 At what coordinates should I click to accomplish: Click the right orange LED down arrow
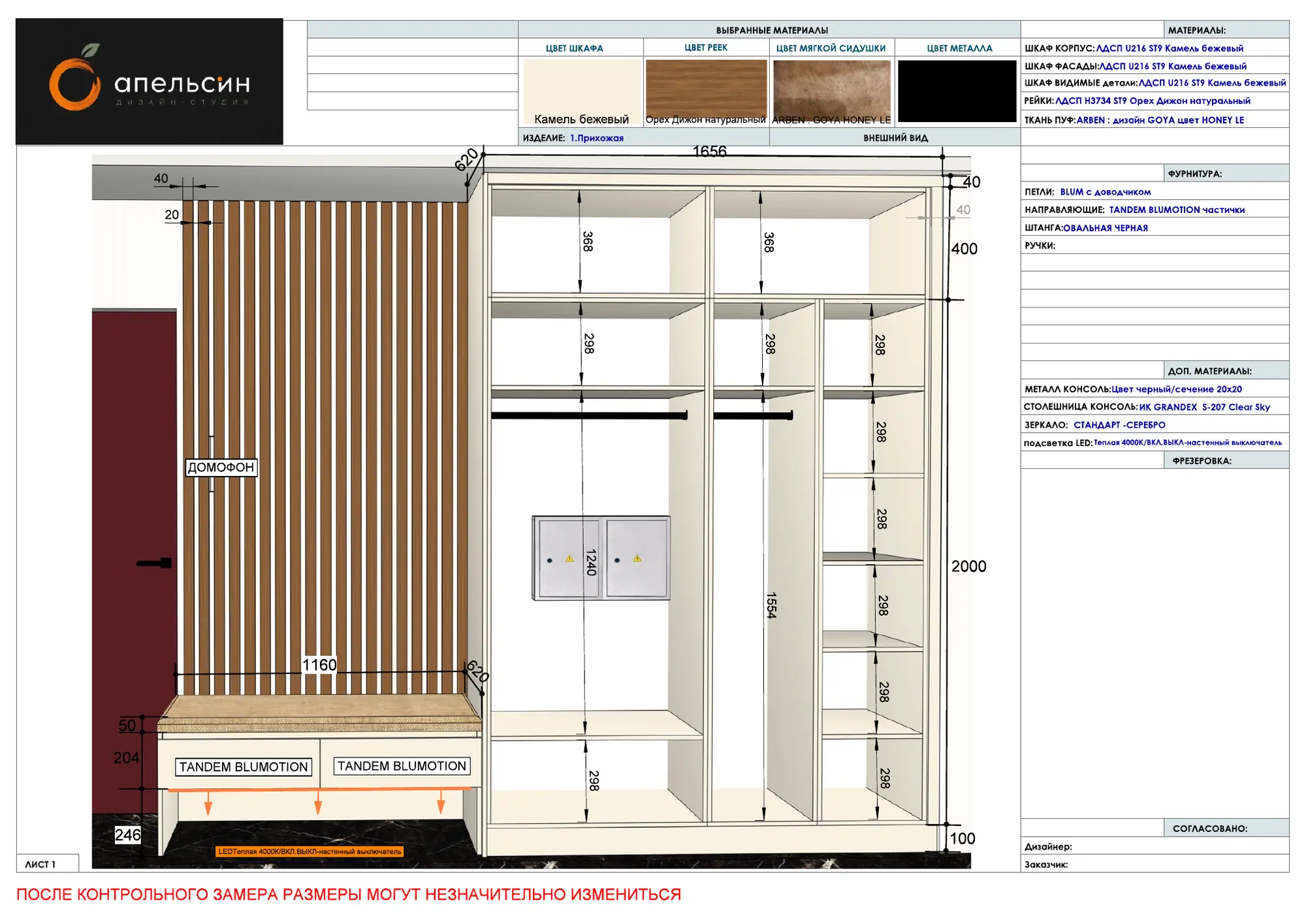[x=441, y=802]
